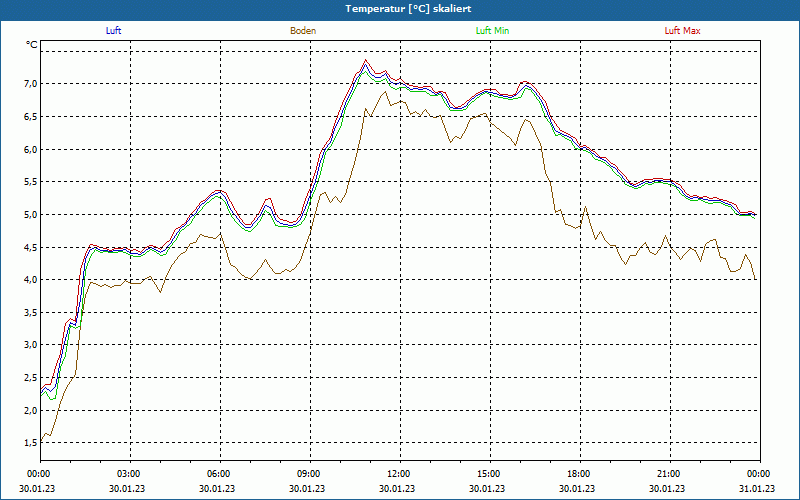Click the chart title "Temperatur [°C] skaliert"
The image size is (800, 500).
click(x=400, y=8)
